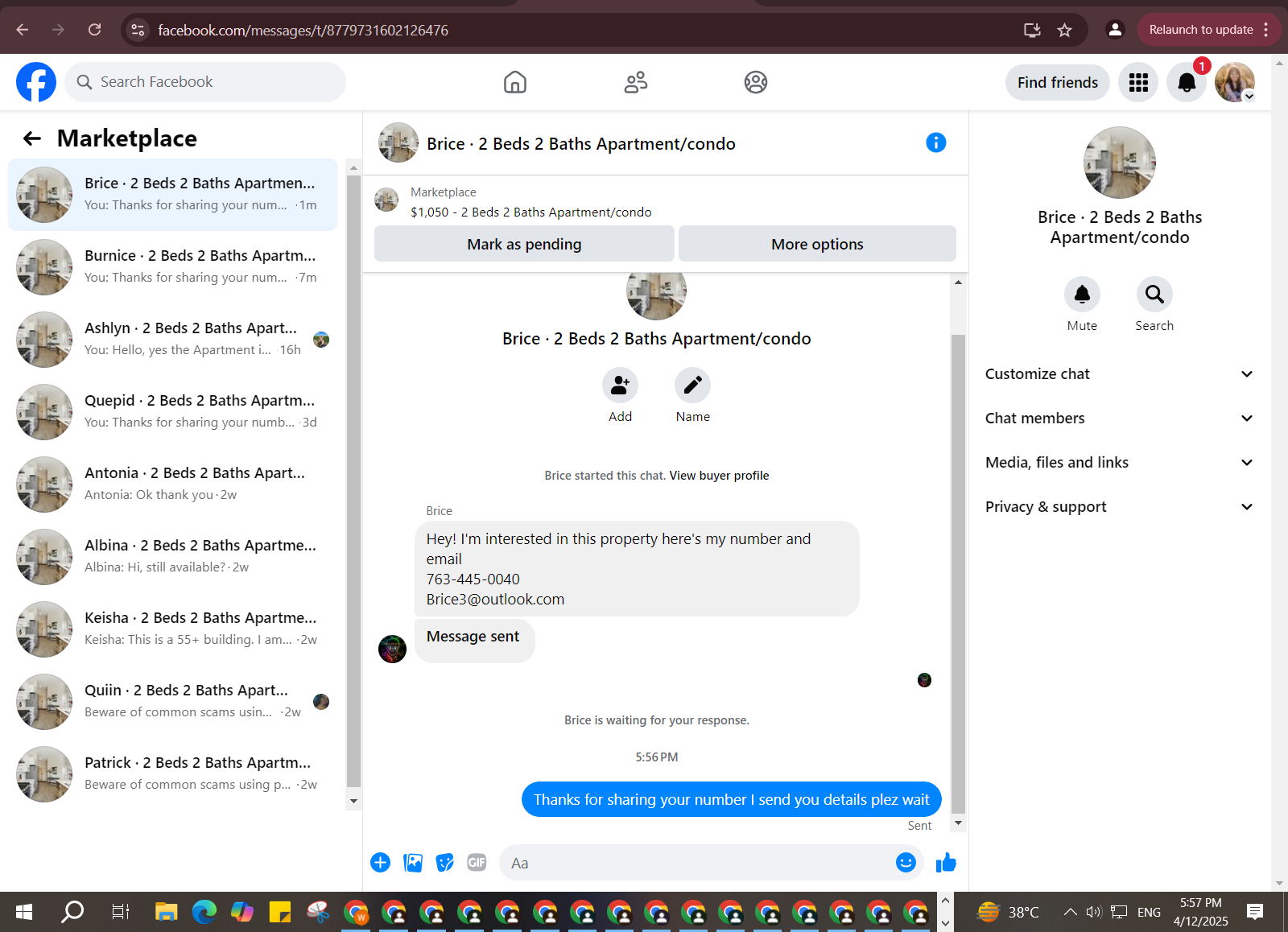Open the emoji picker smiley icon

906,863
